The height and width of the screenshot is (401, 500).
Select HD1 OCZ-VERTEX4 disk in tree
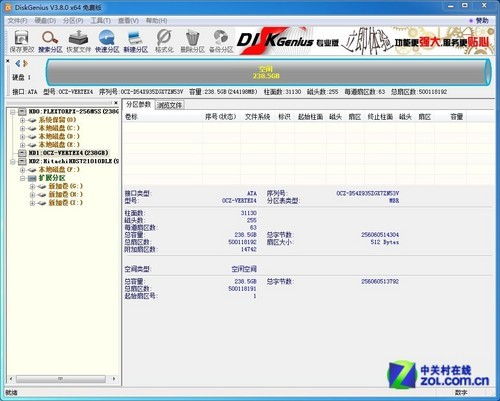[68, 153]
